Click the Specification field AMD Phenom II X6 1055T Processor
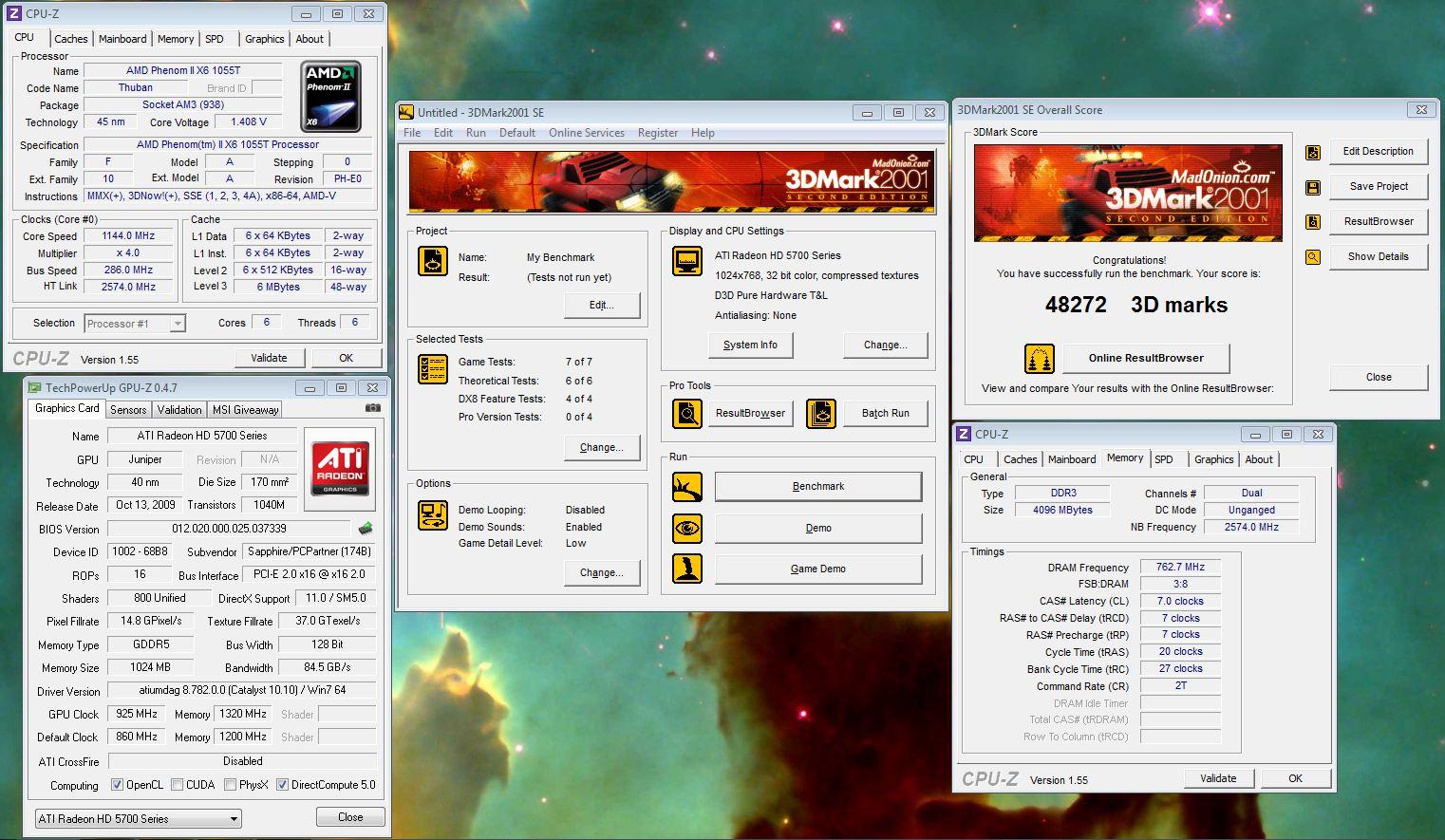Screen dimensions: 1445x840 click(x=228, y=145)
